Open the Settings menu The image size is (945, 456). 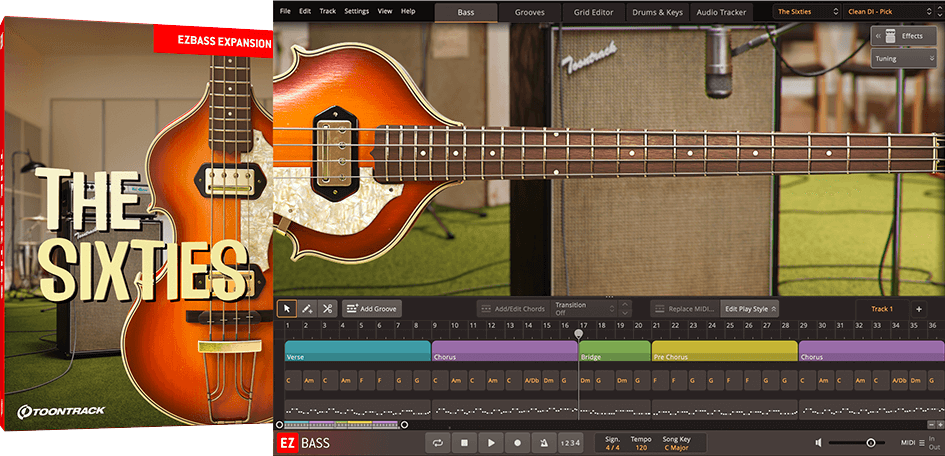(x=356, y=11)
